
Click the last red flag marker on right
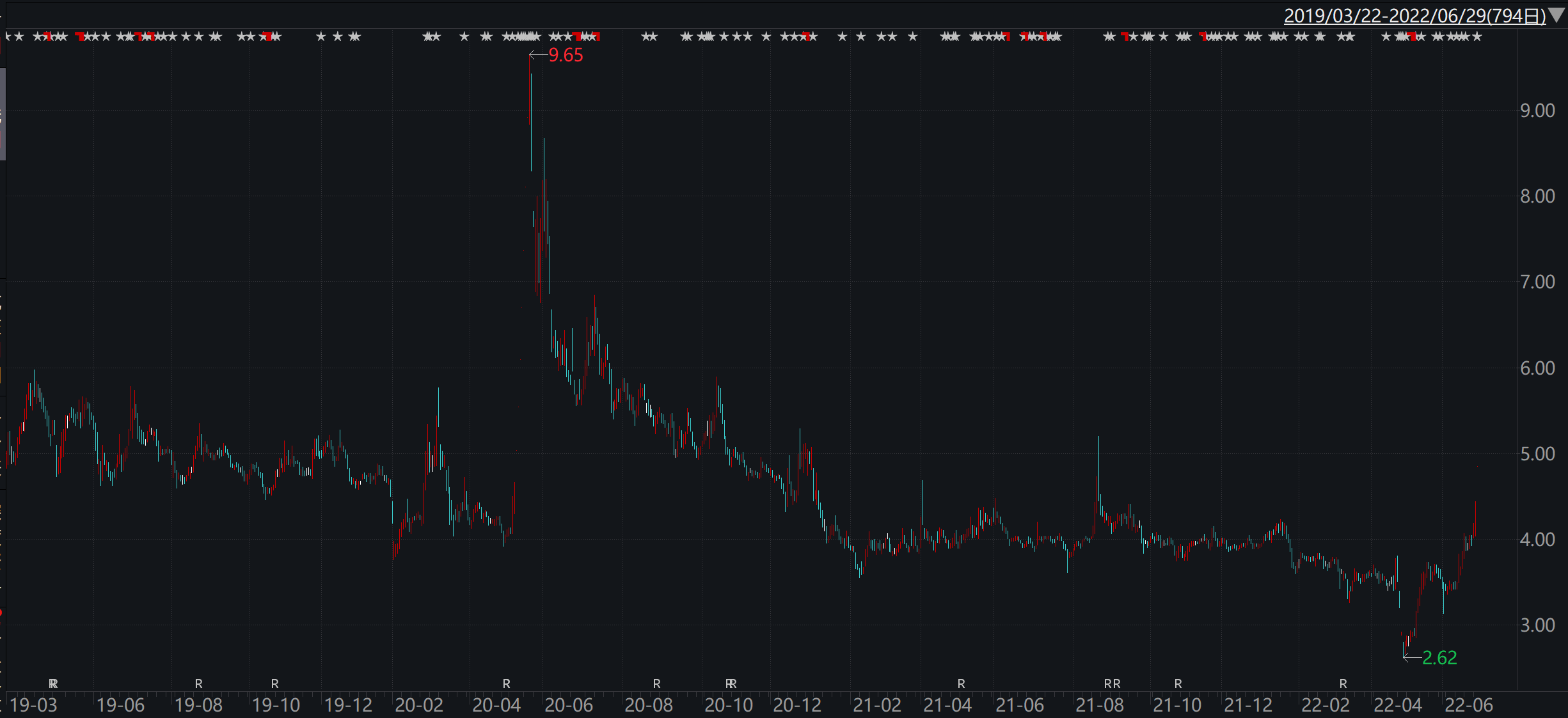(x=1413, y=36)
